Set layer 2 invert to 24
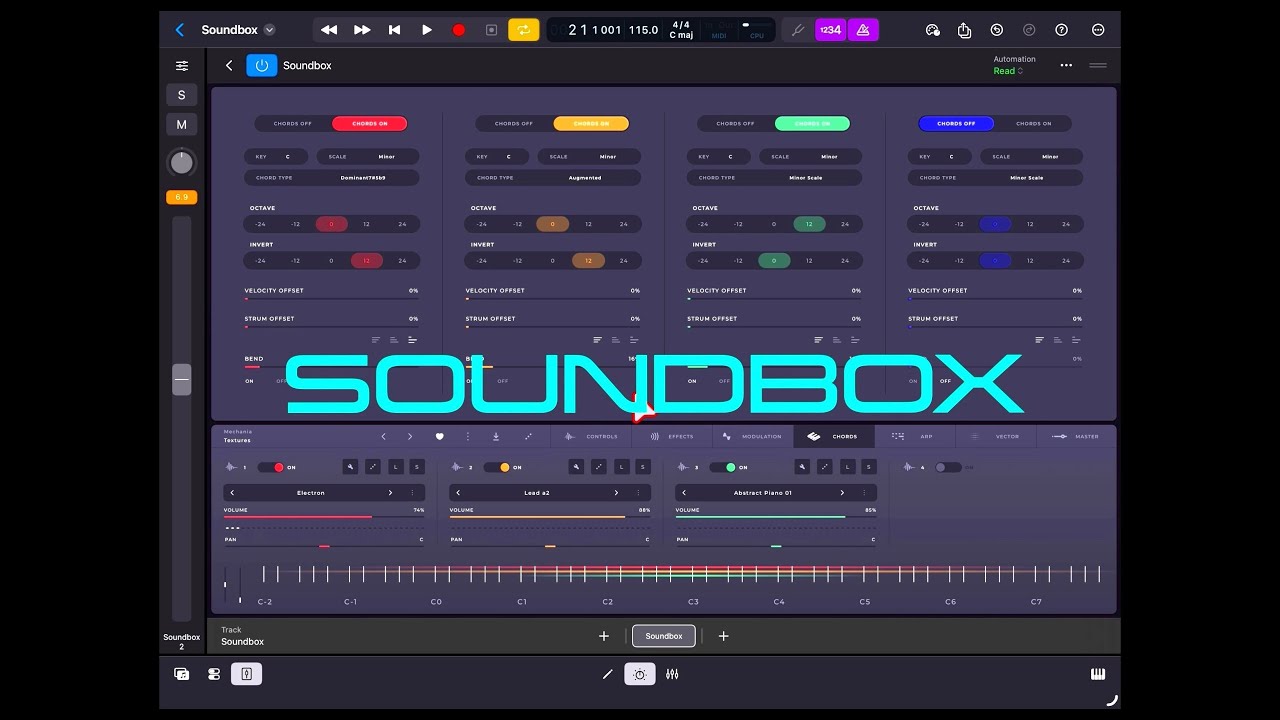The height and width of the screenshot is (720, 1280). click(624, 261)
